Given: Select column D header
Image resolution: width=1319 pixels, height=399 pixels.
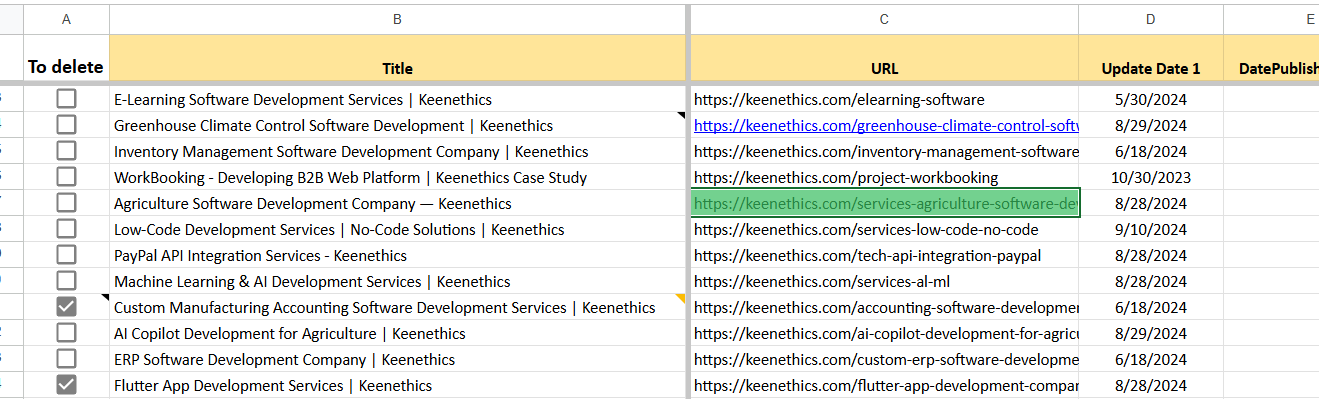Looking at the screenshot, I should 1151,19.
